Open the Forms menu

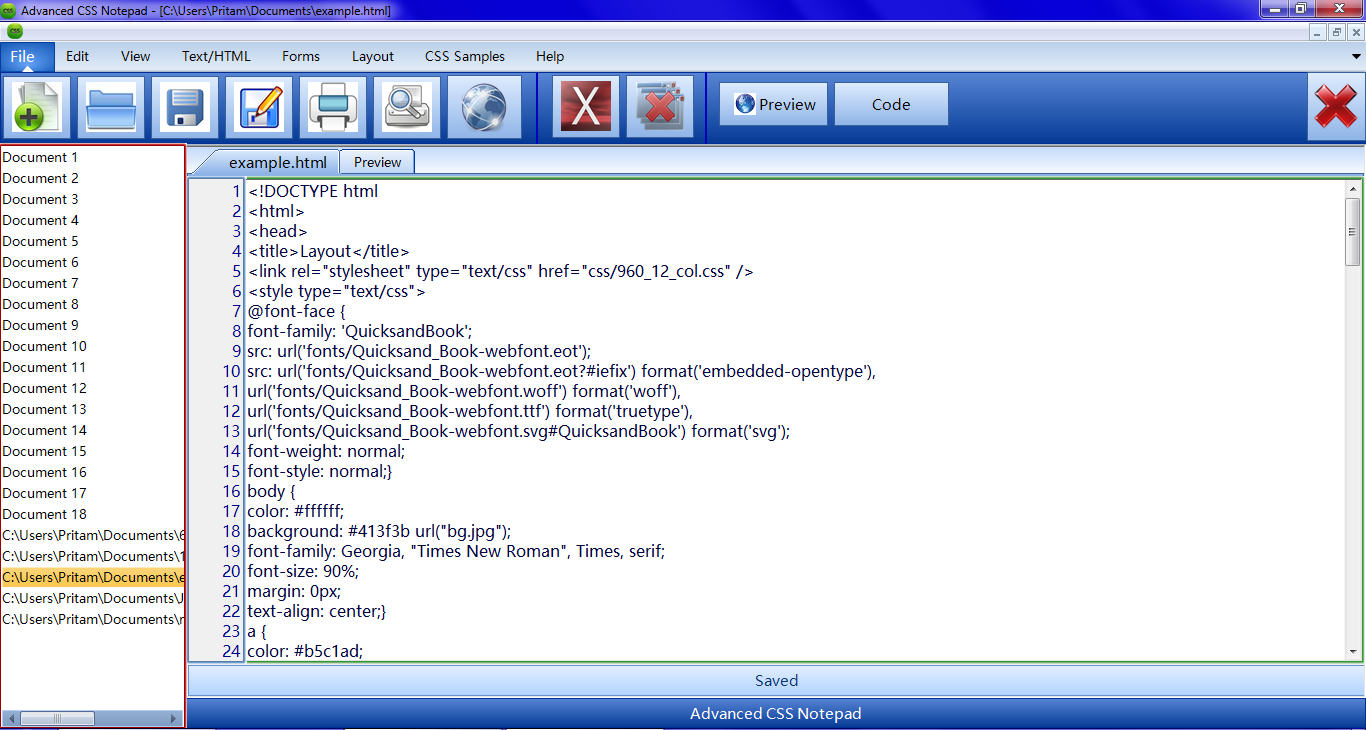pos(300,57)
